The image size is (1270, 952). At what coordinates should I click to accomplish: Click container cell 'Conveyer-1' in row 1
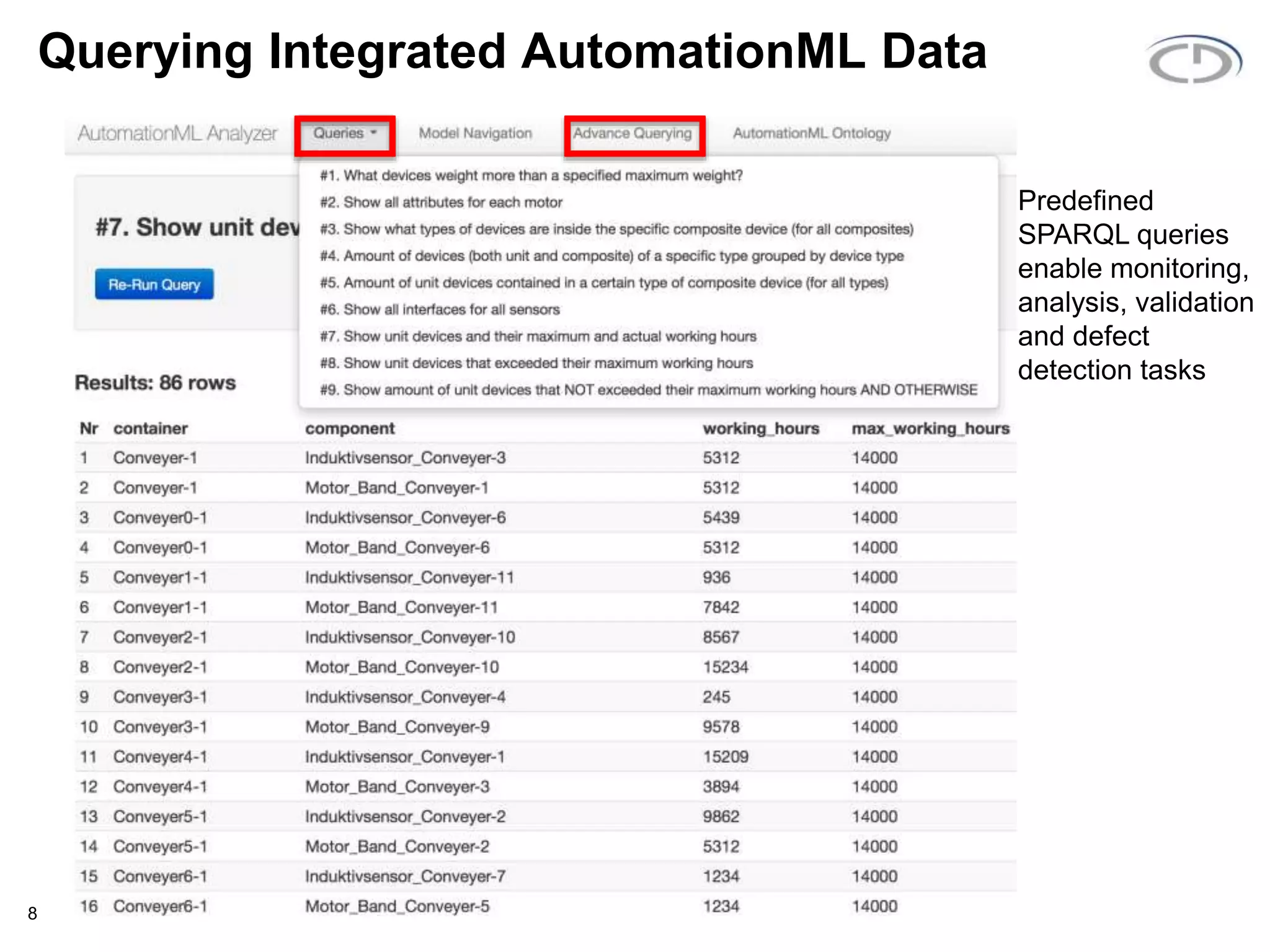[x=155, y=458]
